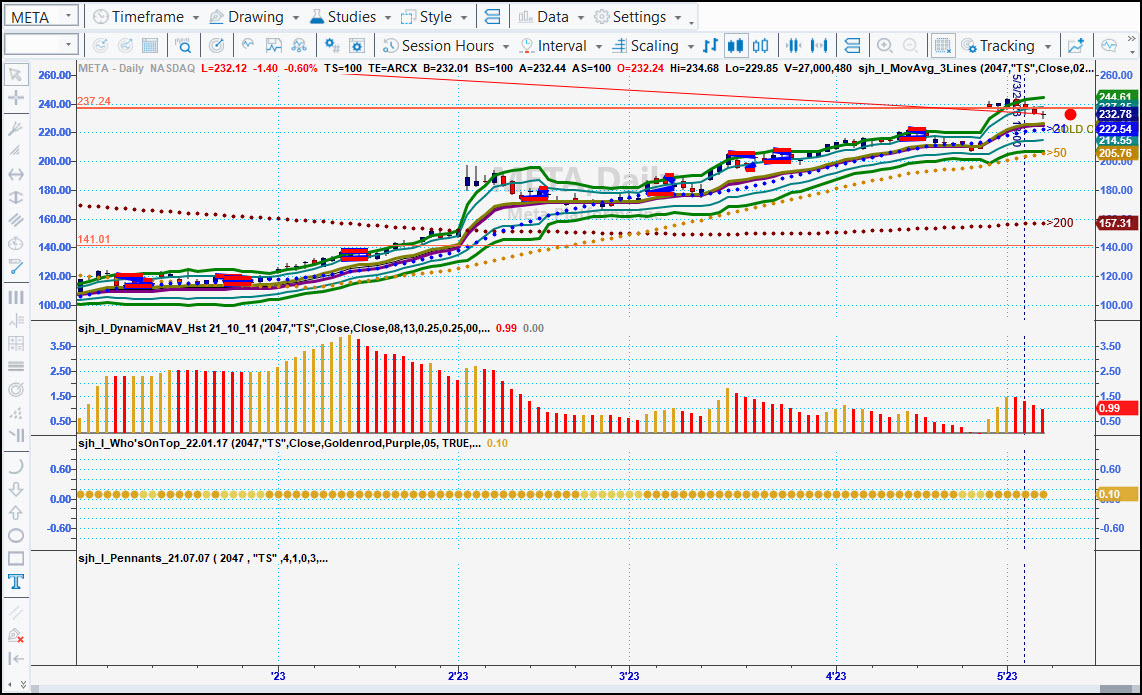Open Interval dropdown
1142x695 pixels.
(x=561, y=46)
